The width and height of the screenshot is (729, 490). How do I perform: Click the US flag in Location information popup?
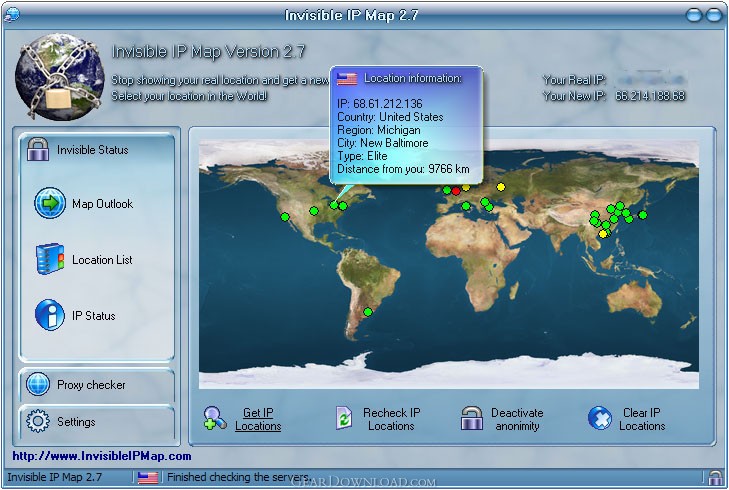coord(347,79)
